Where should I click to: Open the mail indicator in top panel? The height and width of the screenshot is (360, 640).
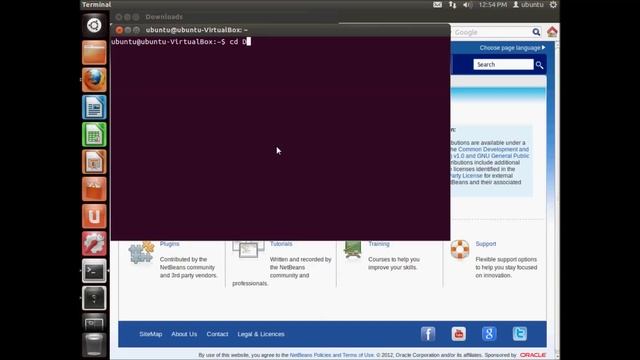[x=437, y=5]
